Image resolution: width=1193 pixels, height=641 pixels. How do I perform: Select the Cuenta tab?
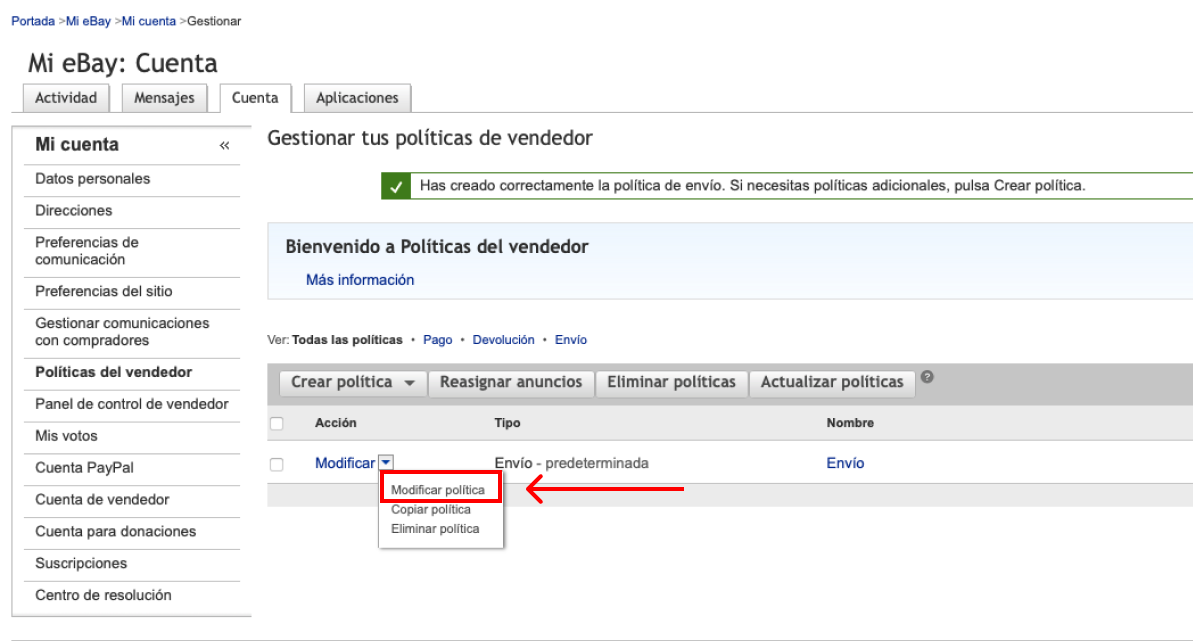(255, 98)
